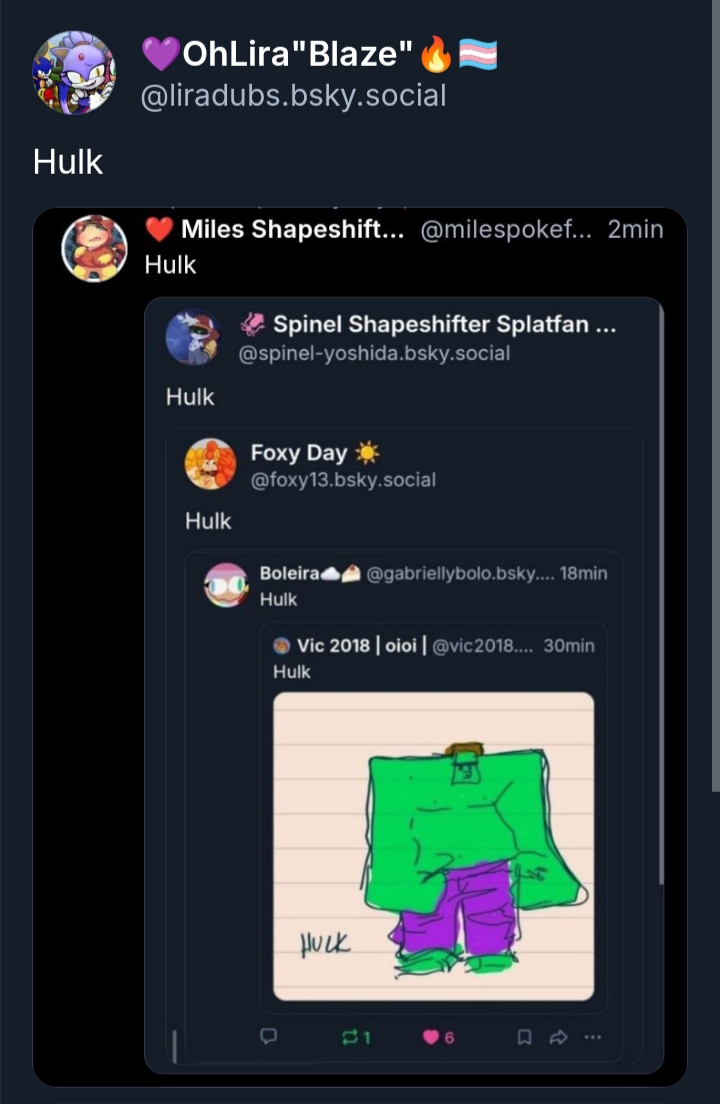Click the Foxy Day display name

click(x=298, y=453)
